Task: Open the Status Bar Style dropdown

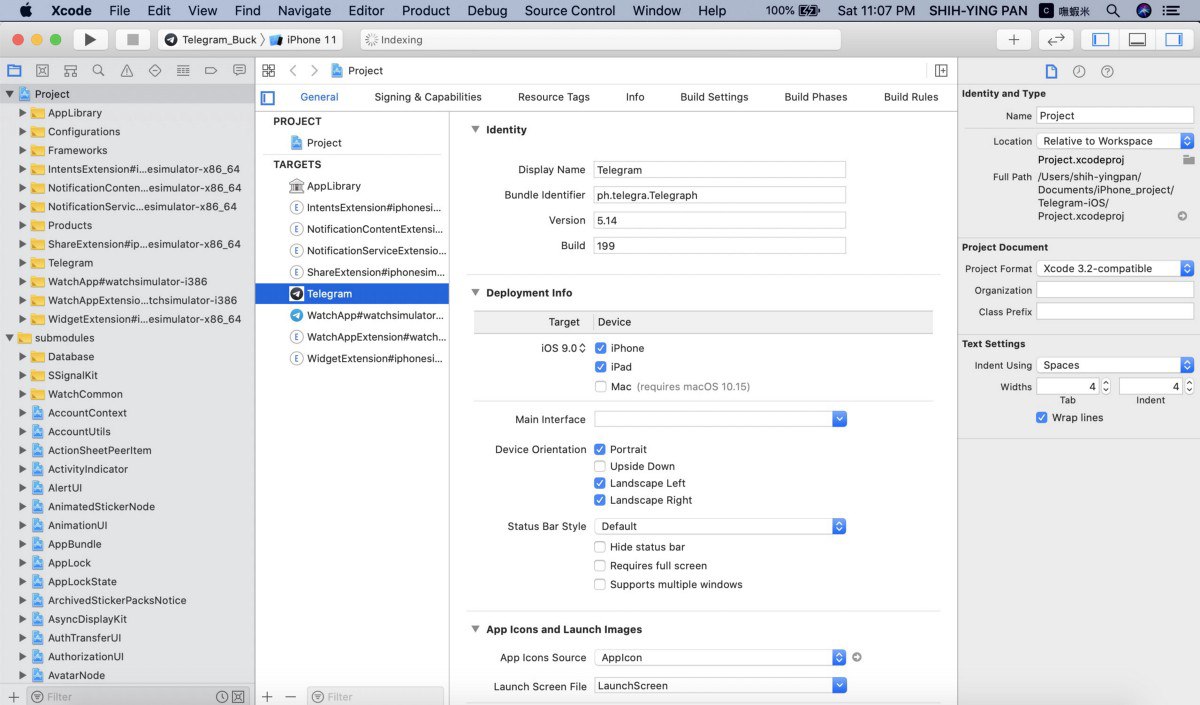Action: point(720,526)
